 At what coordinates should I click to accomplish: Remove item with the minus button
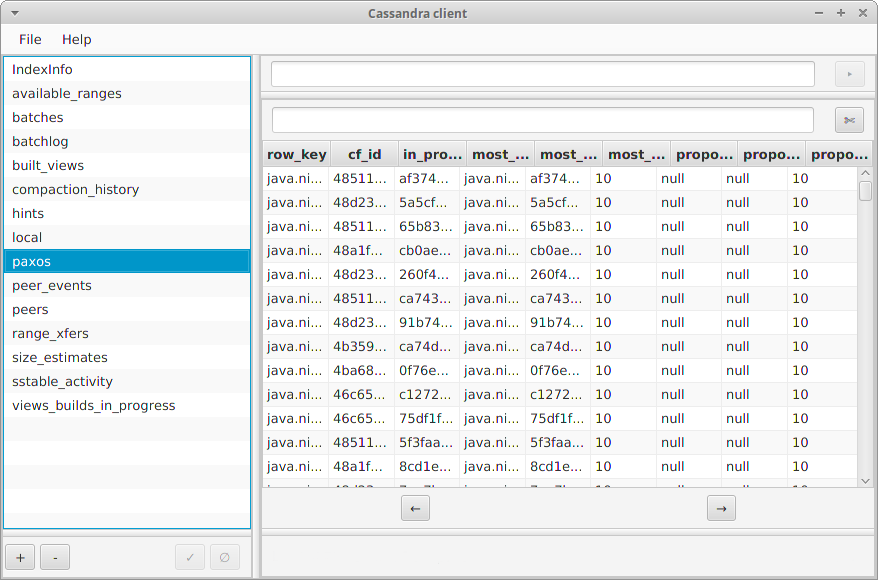55,558
